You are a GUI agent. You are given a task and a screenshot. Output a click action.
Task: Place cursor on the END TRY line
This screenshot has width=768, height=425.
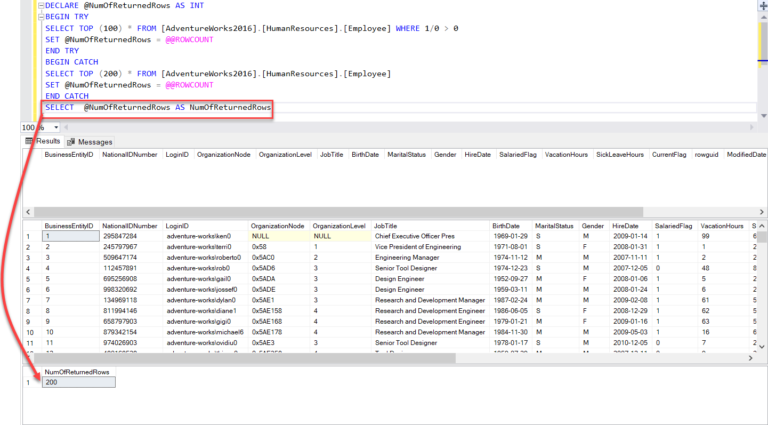[x=62, y=51]
